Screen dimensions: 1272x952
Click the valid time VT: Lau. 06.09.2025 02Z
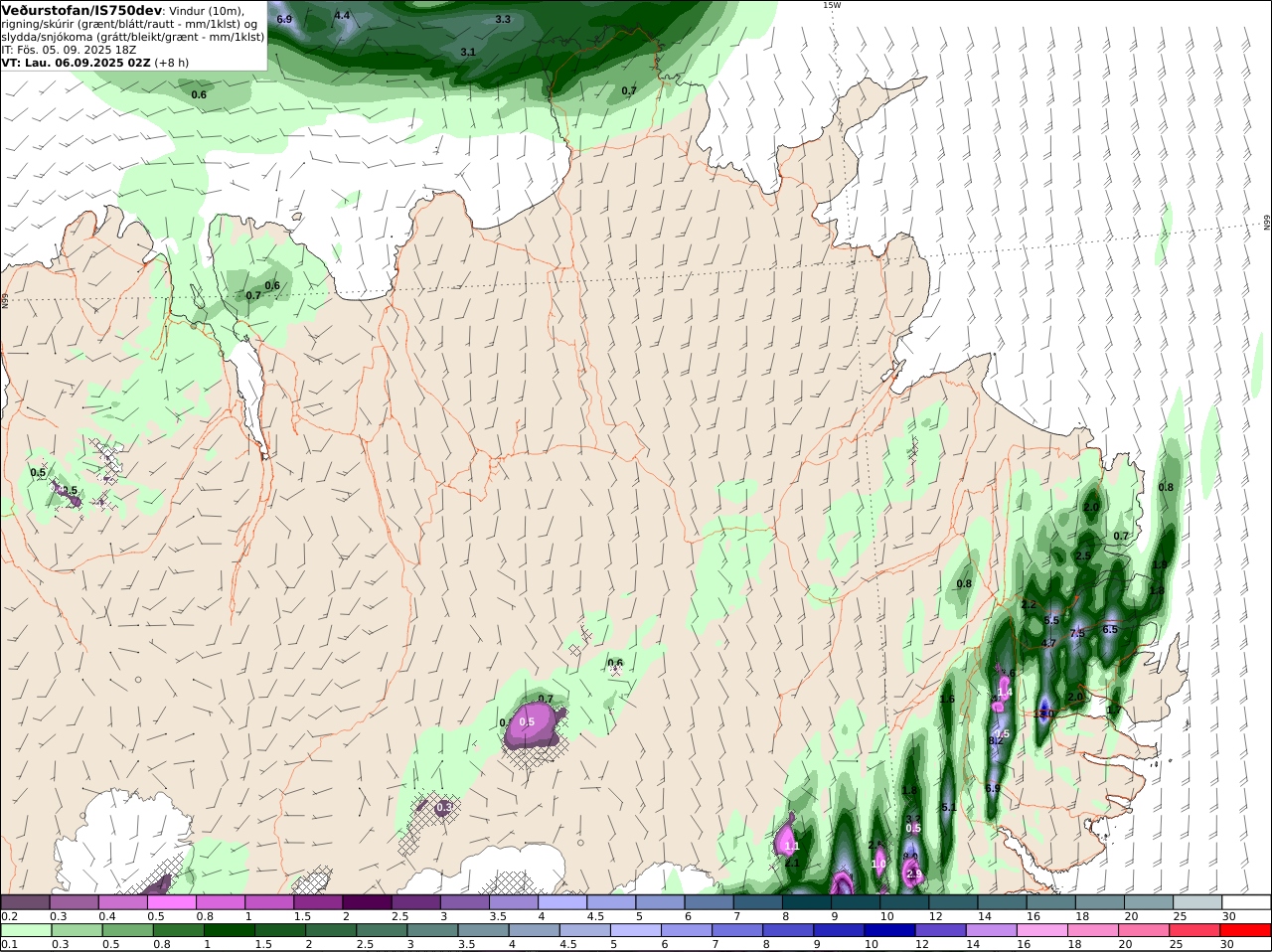coord(77,62)
